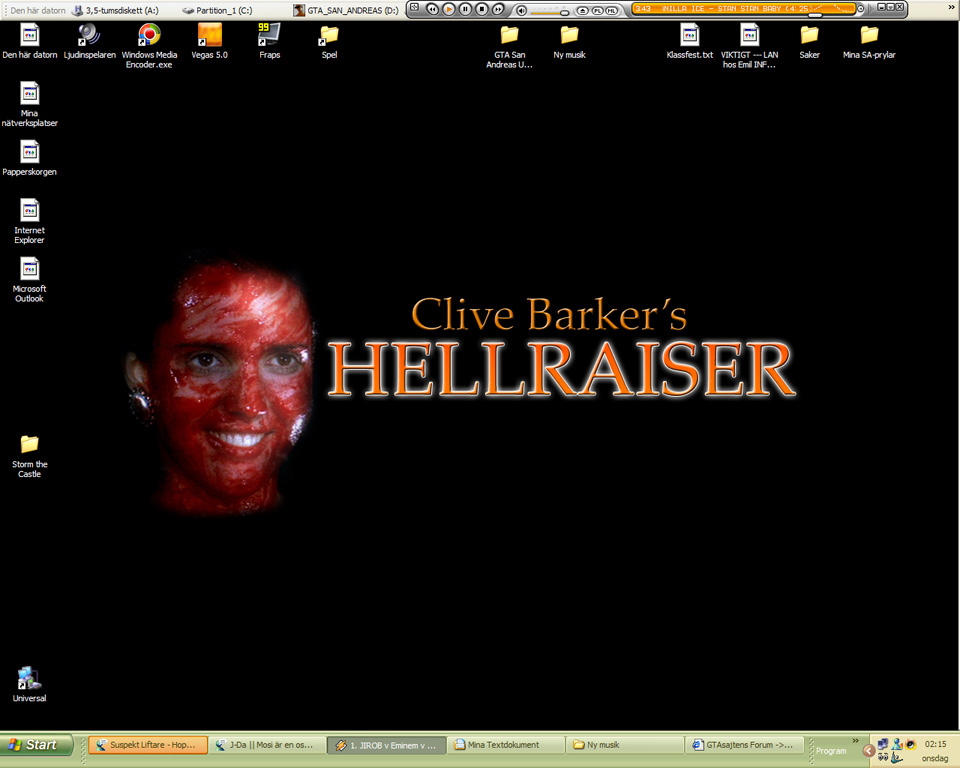Launch the Ljudinspelaren shortcut
Image resolution: width=960 pixels, height=768 pixels.
pos(89,41)
